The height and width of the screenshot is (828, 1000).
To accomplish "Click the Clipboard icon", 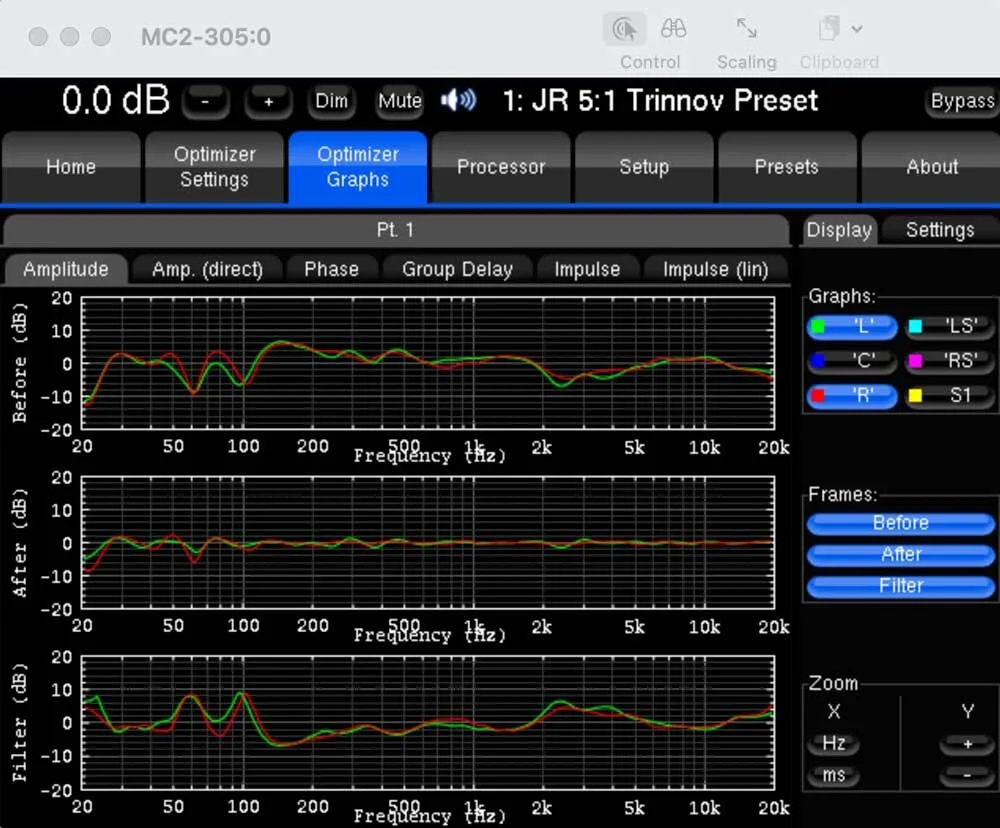I will (x=829, y=28).
